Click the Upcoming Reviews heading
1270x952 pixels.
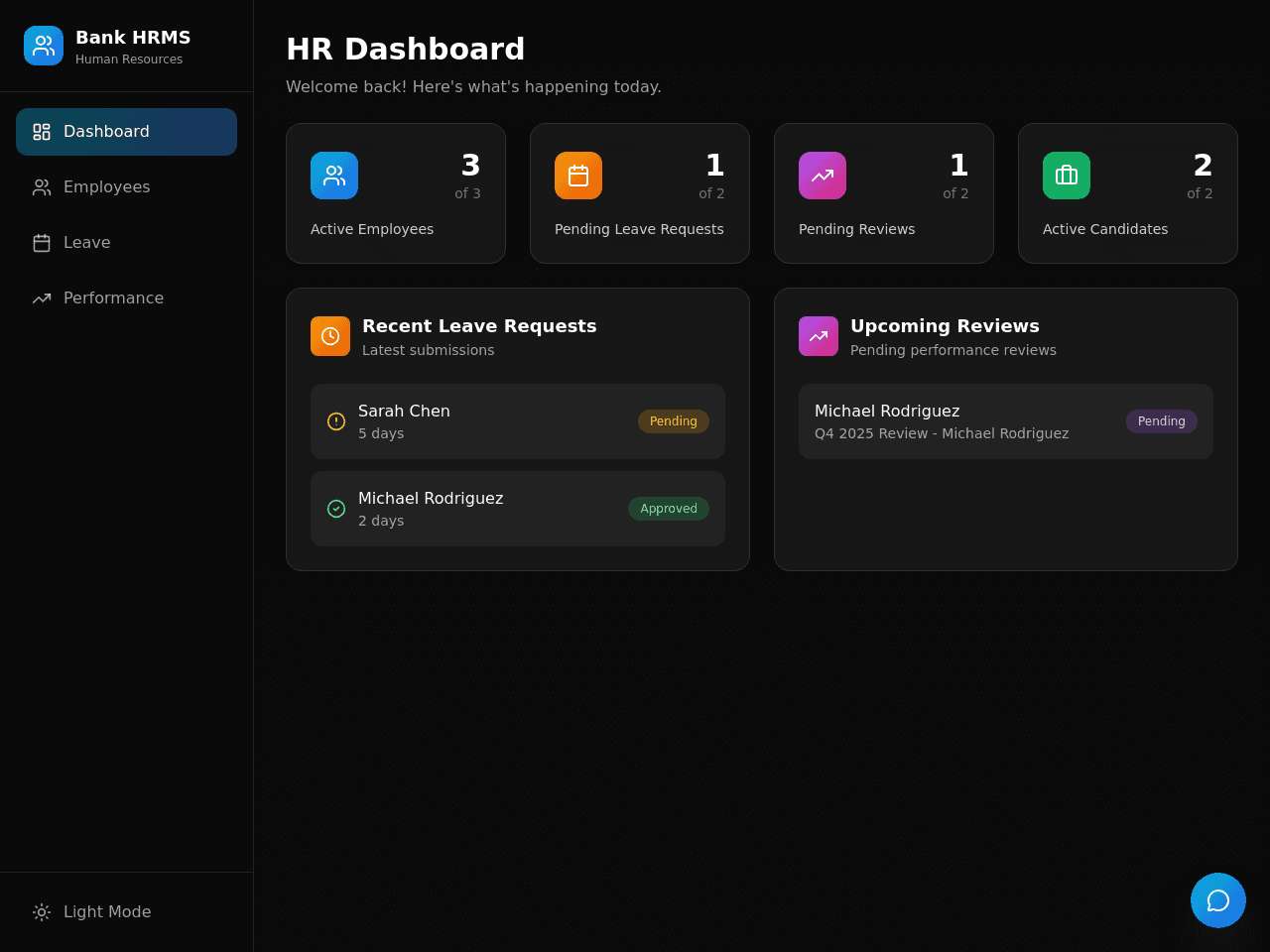pos(945,326)
